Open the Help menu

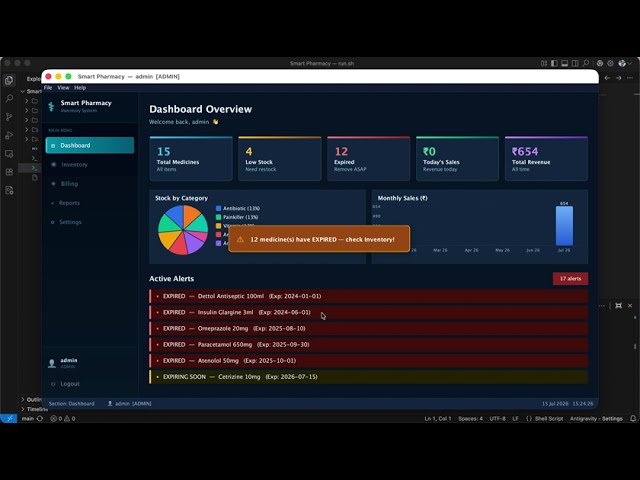click(80, 88)
